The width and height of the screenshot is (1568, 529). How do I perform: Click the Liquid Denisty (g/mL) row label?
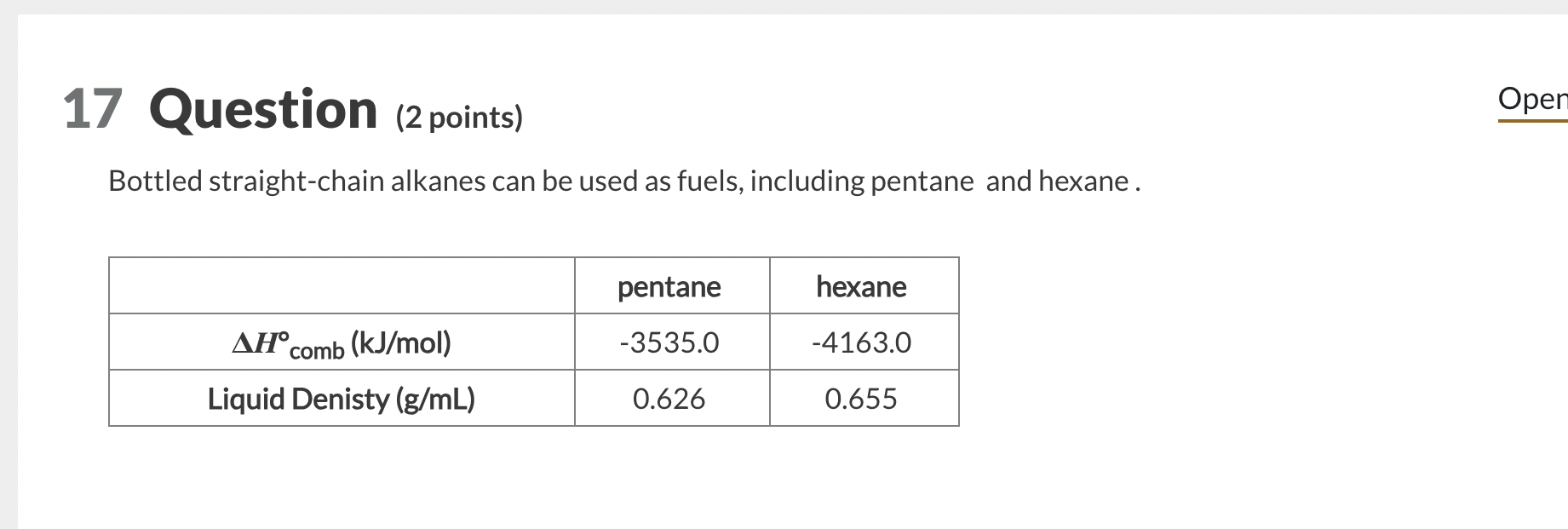[342, 399]
